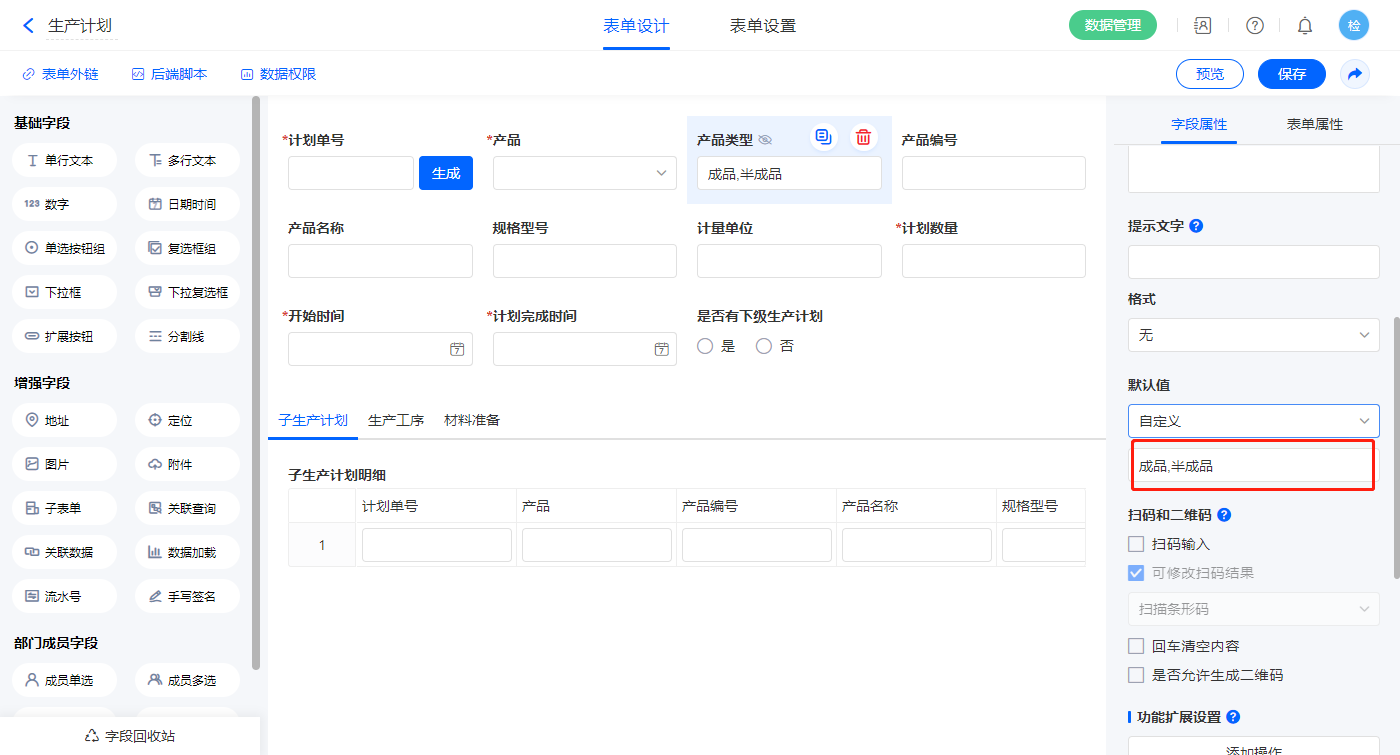This screenshot has width=1400, height=755.
Task: Check the 回车清空内容 option
Action: click(1136, 646)
